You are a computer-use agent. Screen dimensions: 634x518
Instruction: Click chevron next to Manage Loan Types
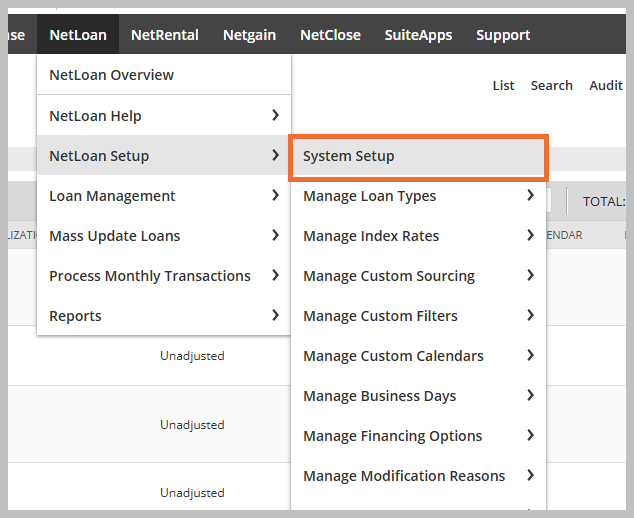pyautogui.click(x=530, y=195)
